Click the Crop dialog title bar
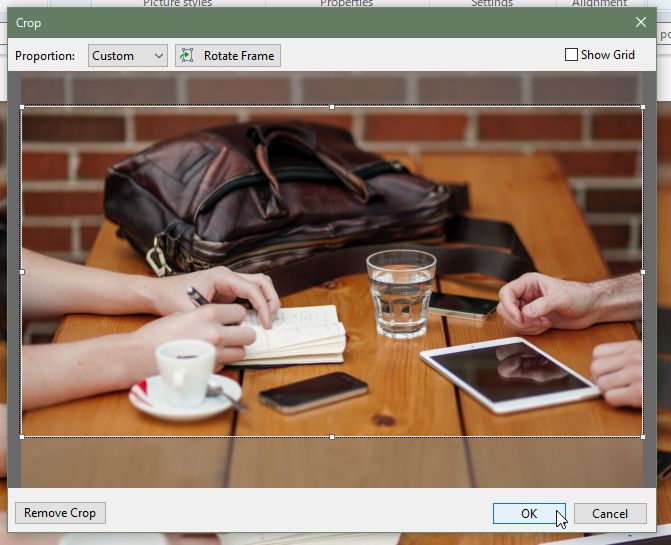This screenshot has width=671, height=545. (x=300, y=23)
